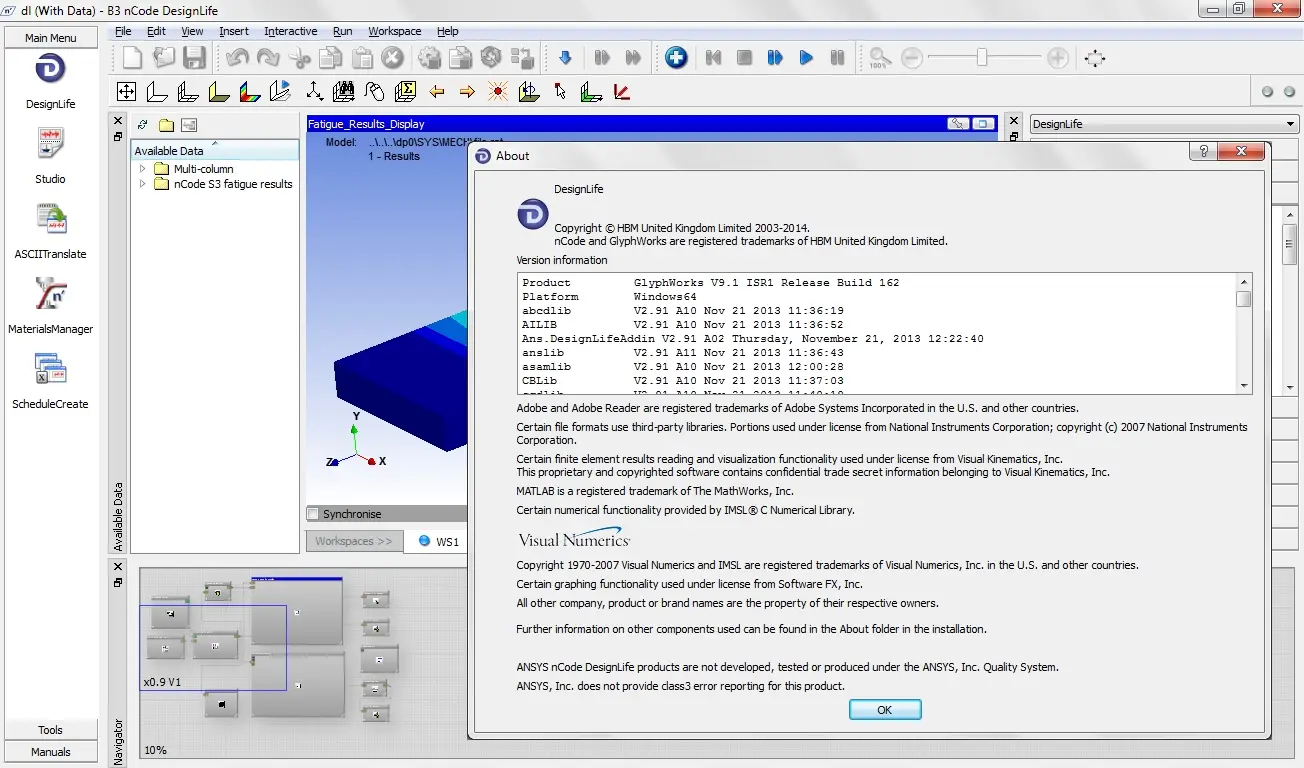The image size is (1304, 768).
Task: Click the help question button in About dialog
Action: [1203, 151]
